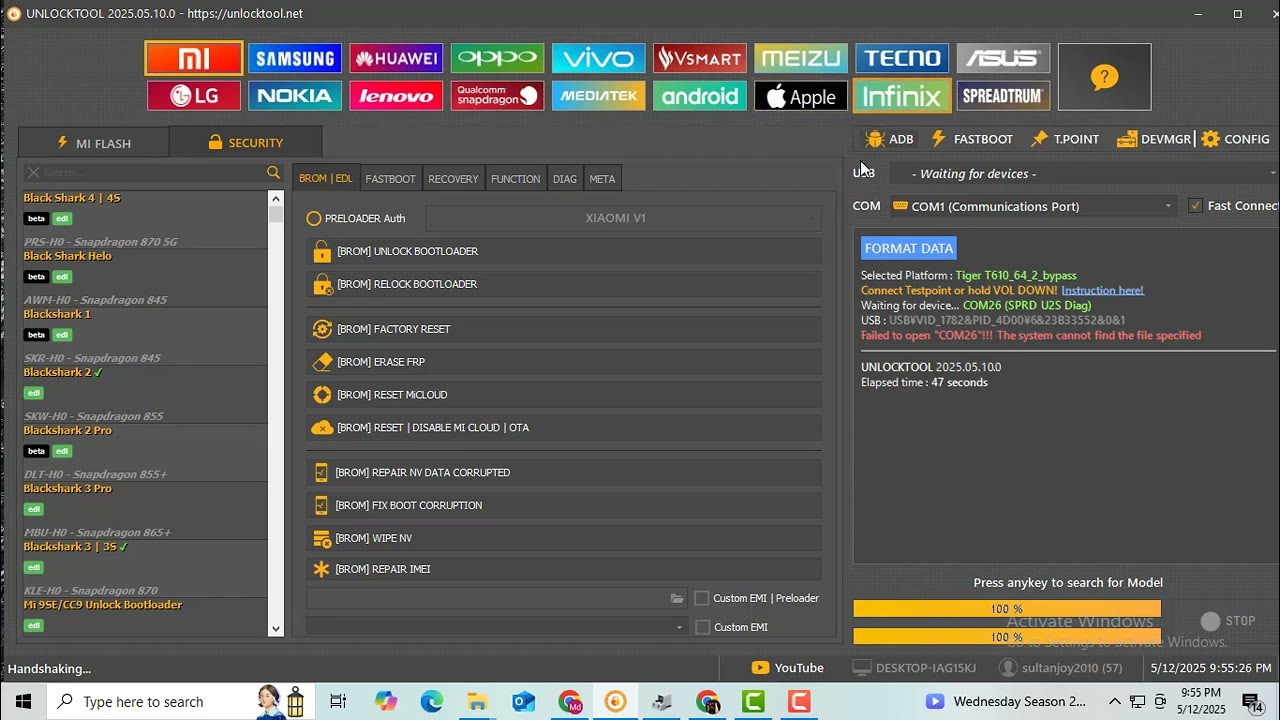1280x720 pixels.
Task: Open the Android generic section
Action: click(x=700, y=96)
